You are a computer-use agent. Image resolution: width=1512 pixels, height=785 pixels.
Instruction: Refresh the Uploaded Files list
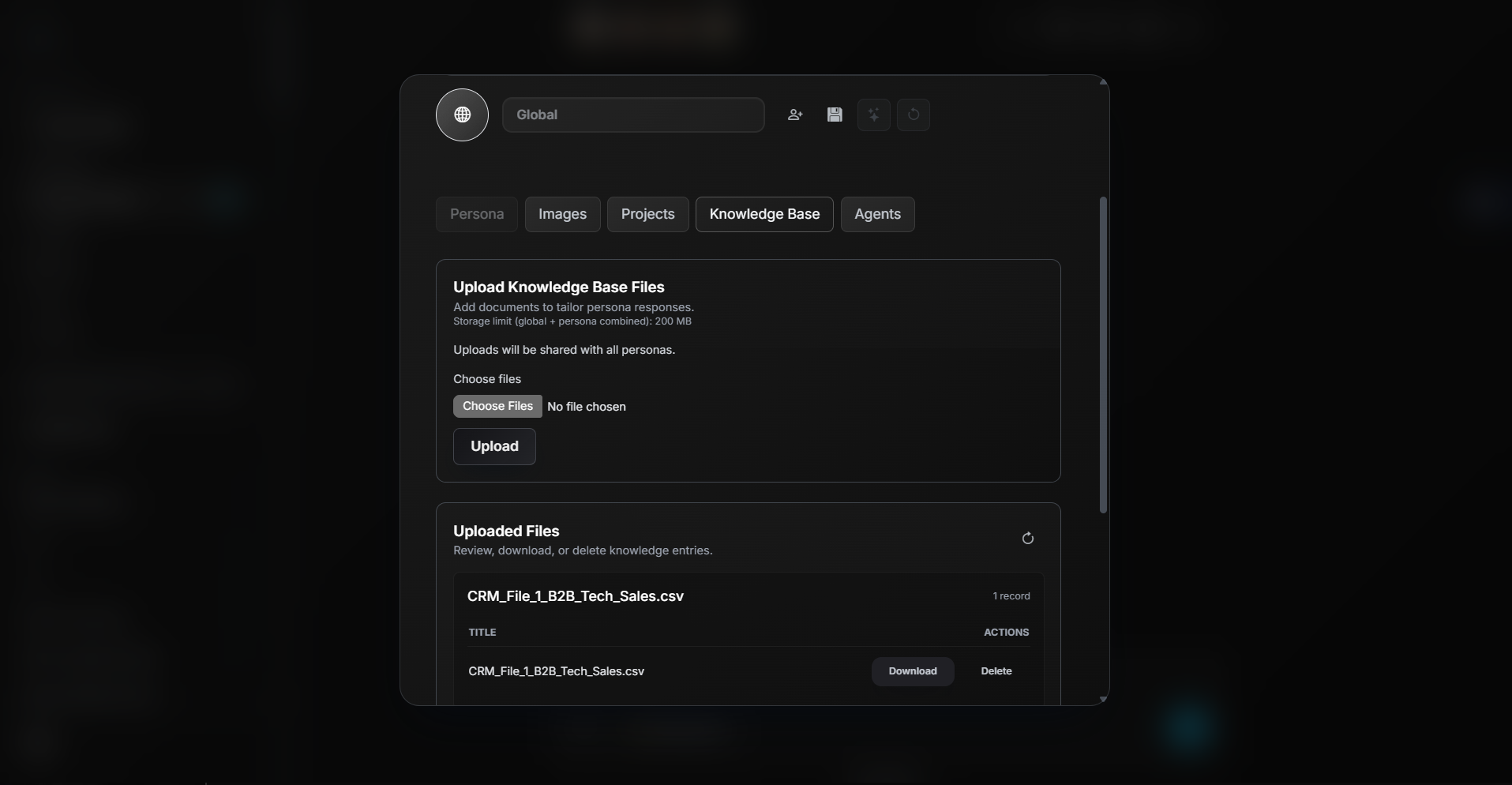click(1027, 539)
